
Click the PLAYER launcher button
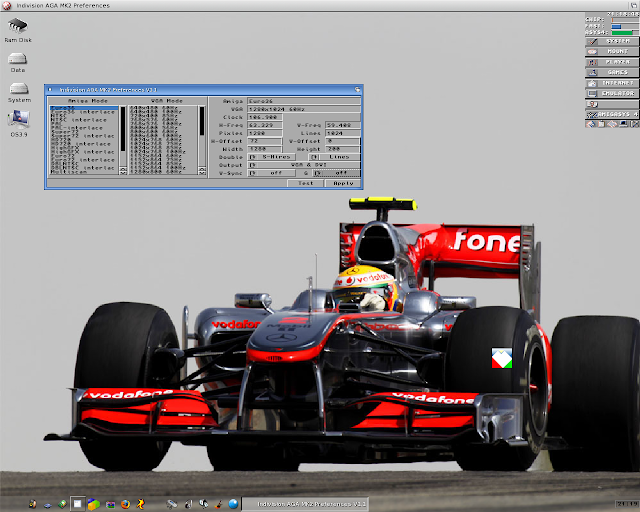point(612,62)
